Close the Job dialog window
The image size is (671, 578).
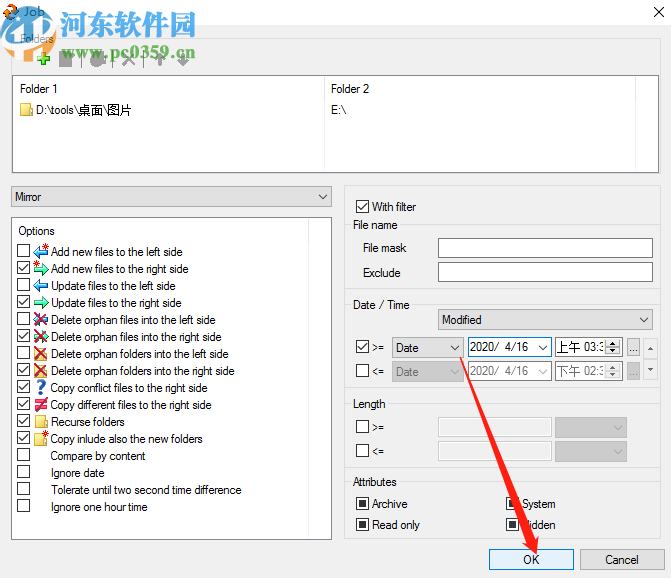(x=659, y=12)
